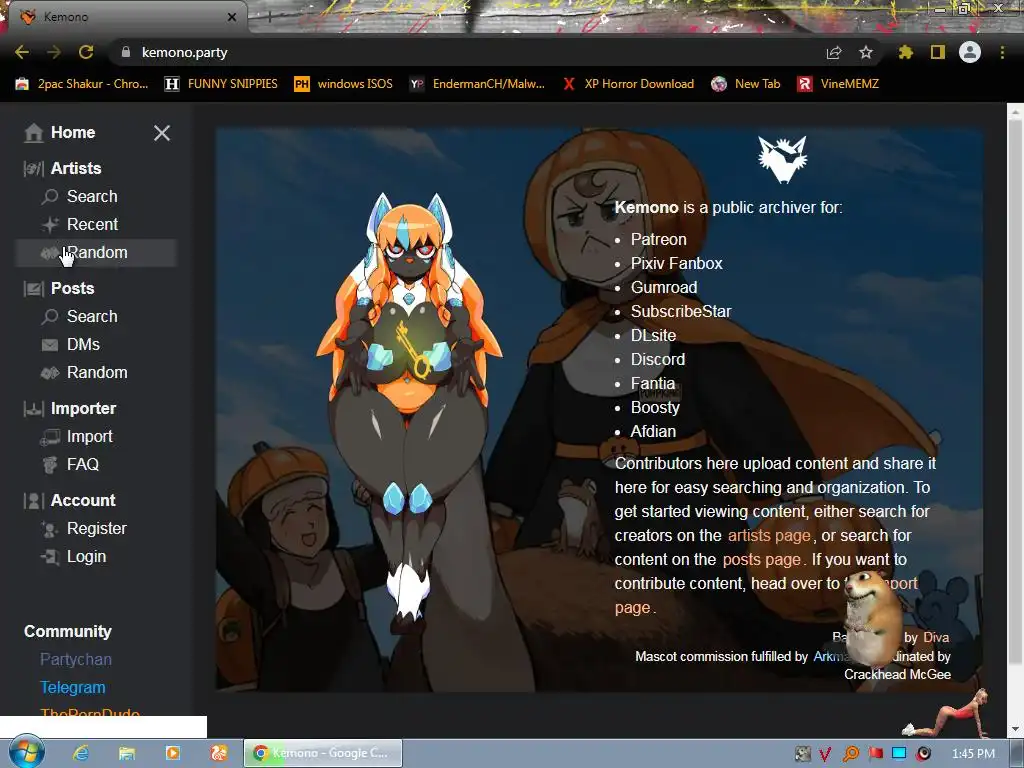This screenshot has height=768, width=1024.
Task: Open the Windows Start menu
Action: coord(26,752)
